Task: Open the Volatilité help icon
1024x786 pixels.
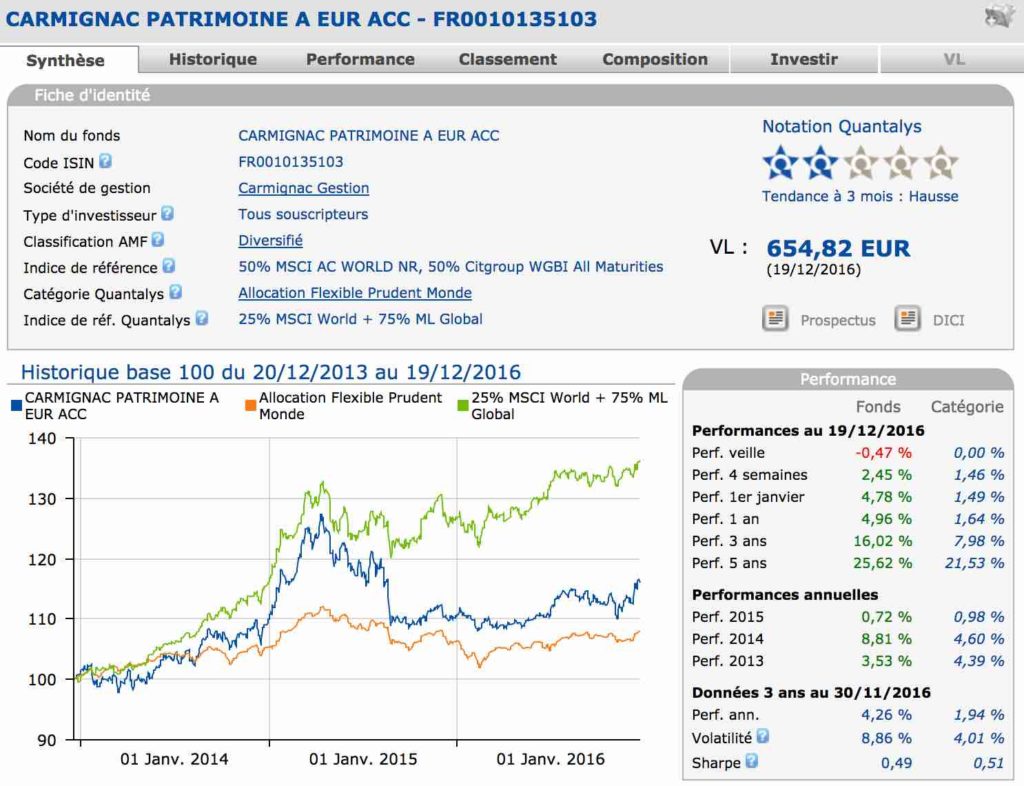Action: click(x=762, y=736)
